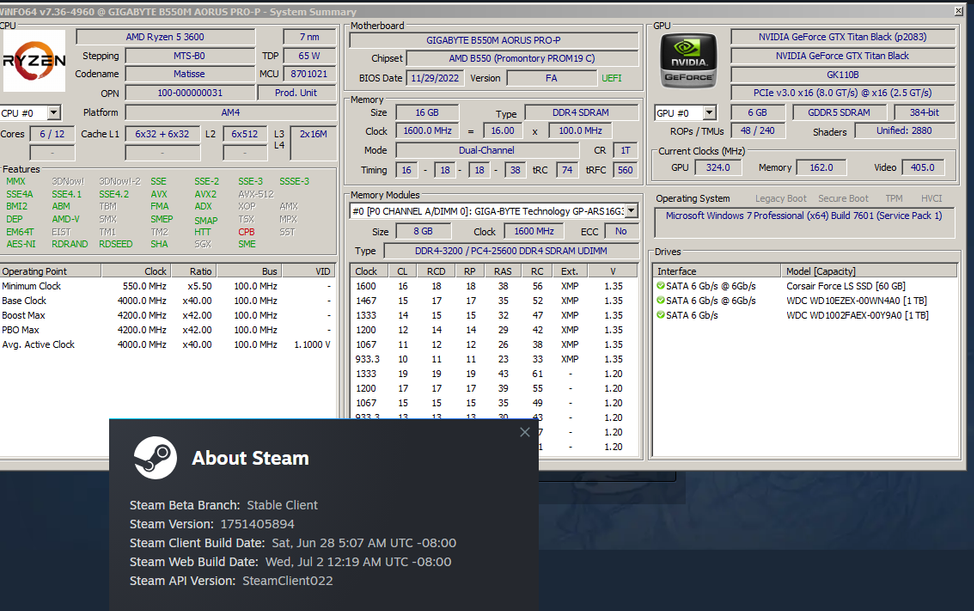Image resolution: width=974 pixels, height=611 pixels.
Task: Open the GPU #0 selector dropdown
Action: [709, 113]
